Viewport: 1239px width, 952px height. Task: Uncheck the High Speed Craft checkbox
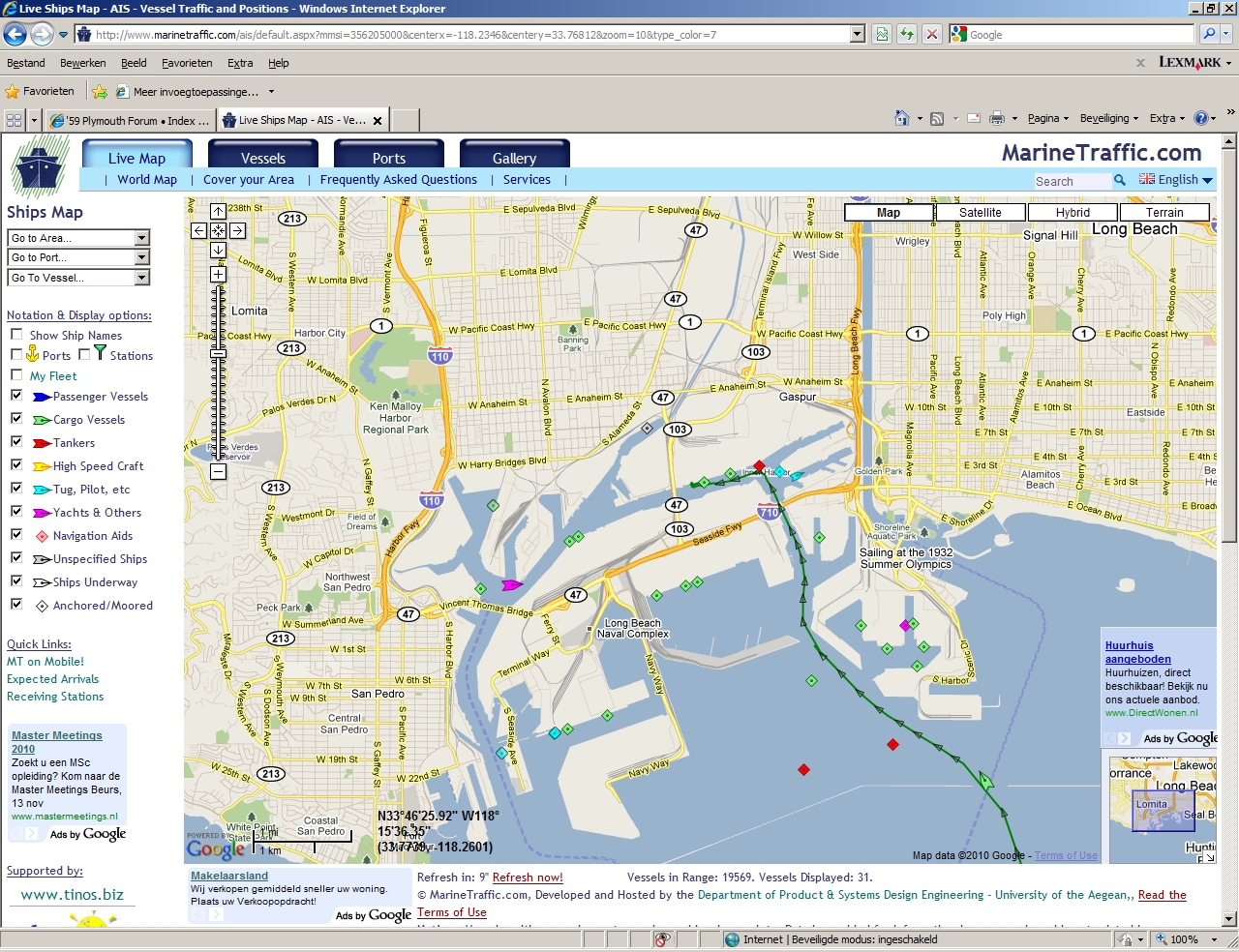coord(16,464)
